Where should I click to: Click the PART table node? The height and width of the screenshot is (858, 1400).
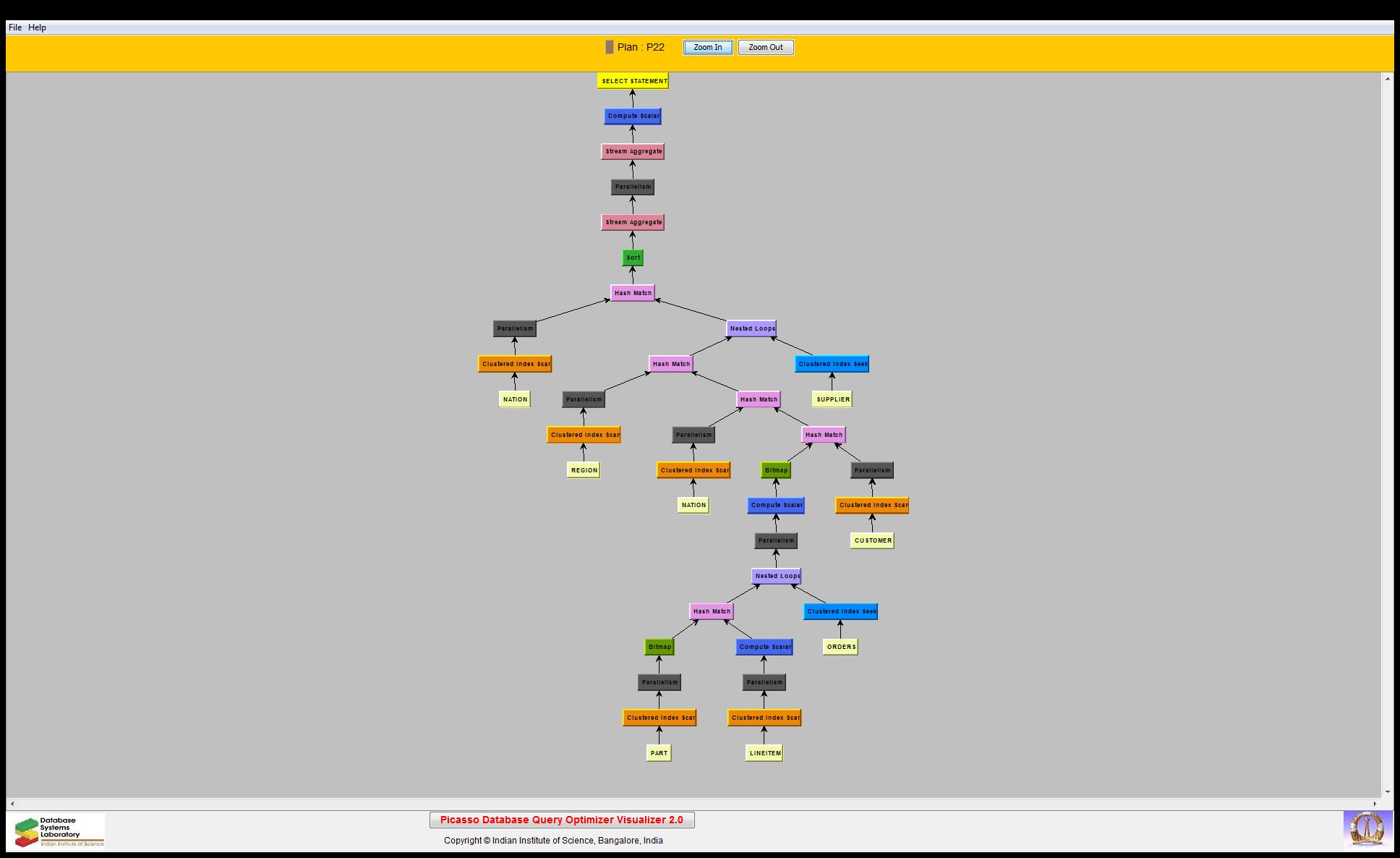click(x=659, y=753)
